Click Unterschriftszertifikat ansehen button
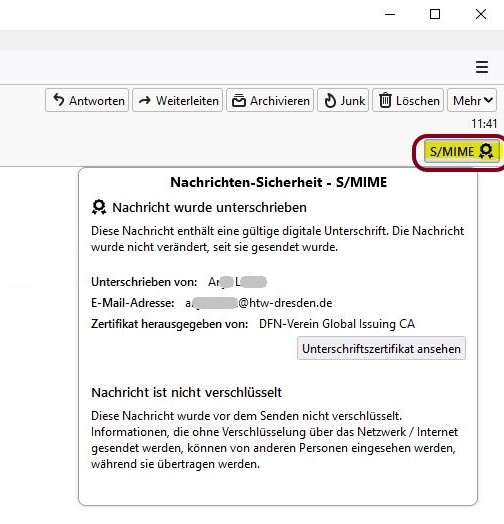 [381, 349]
